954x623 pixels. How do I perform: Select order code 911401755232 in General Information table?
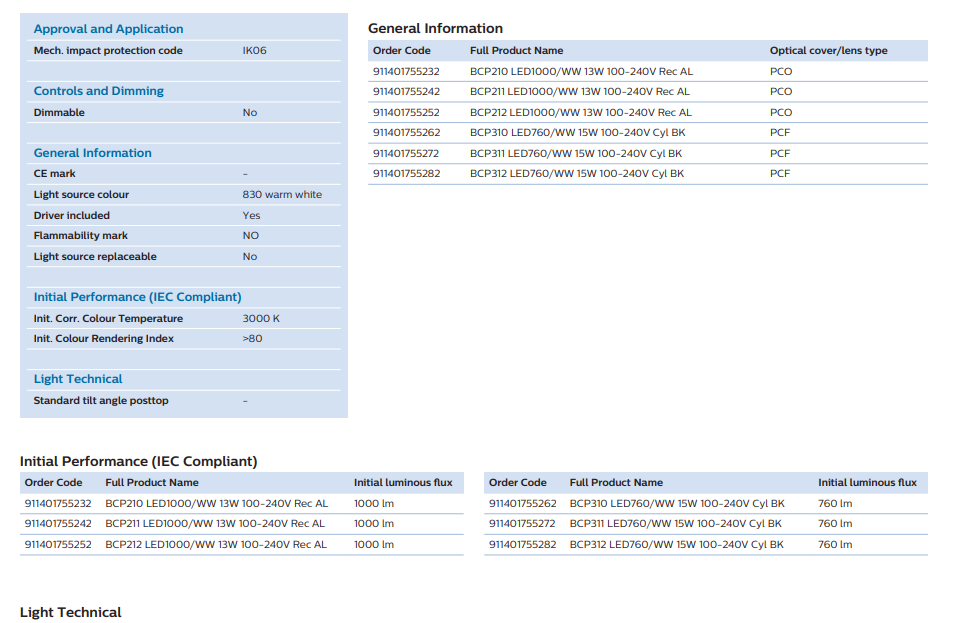tap(406, 71)
